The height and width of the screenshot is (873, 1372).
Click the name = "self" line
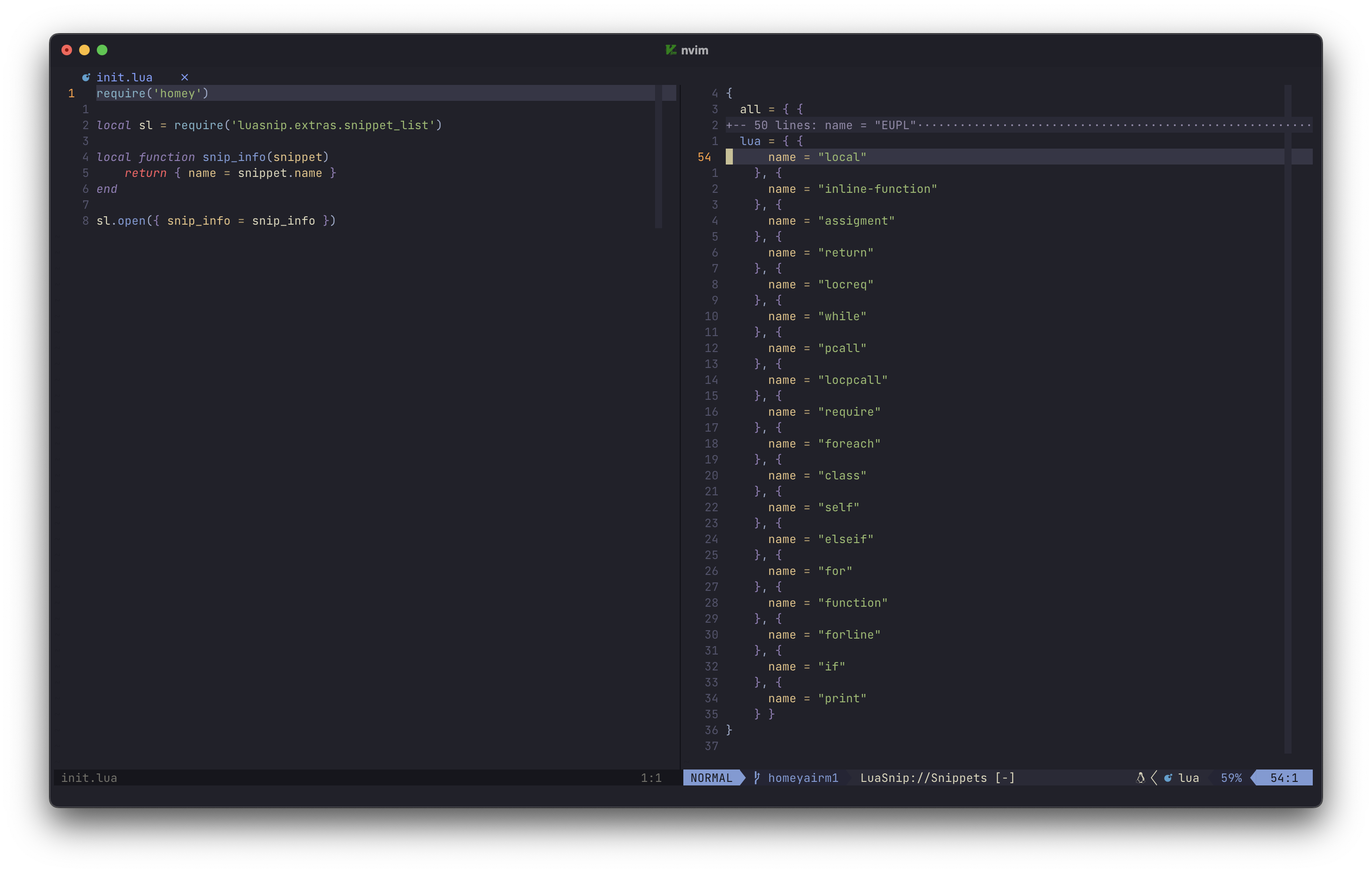[x=814, y=508]
